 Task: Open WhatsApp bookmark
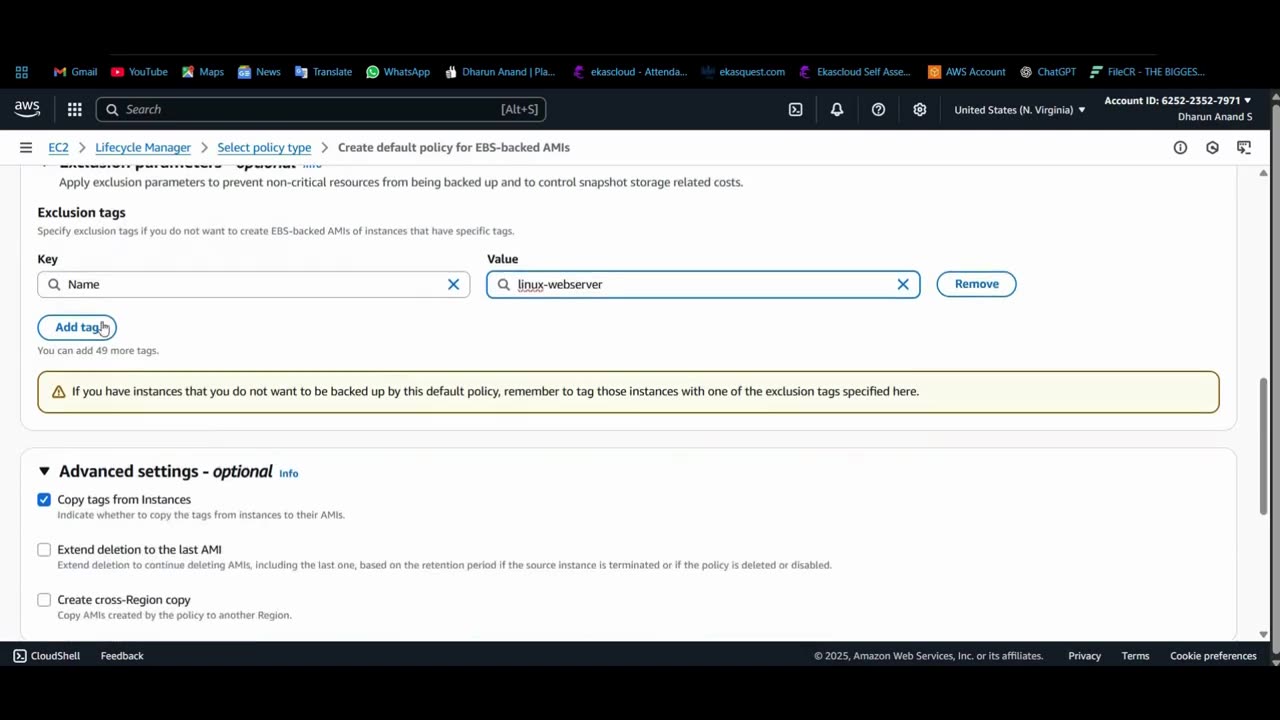click(398, 72)
